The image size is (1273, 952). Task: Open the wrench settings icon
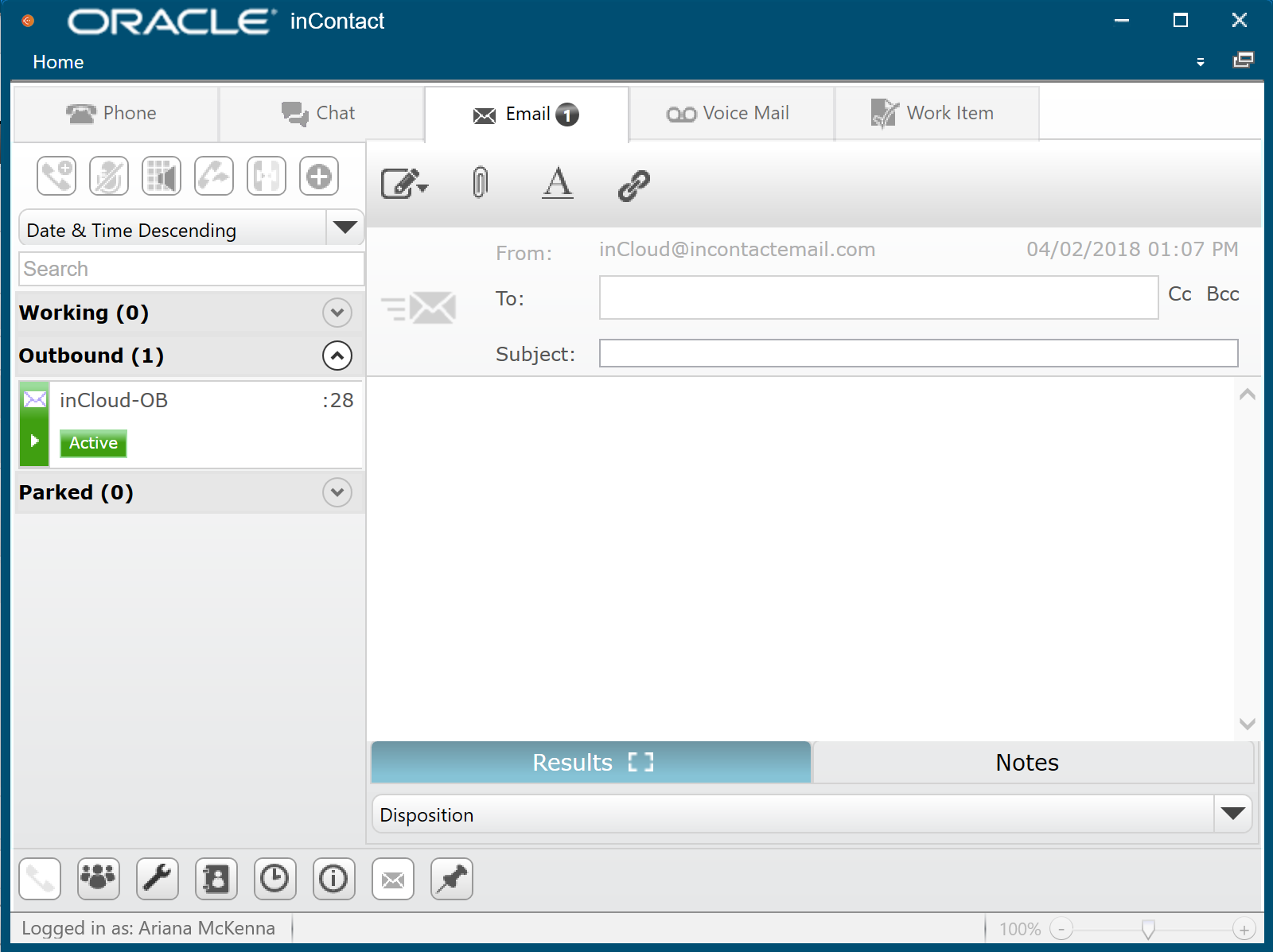pos(158,879)
